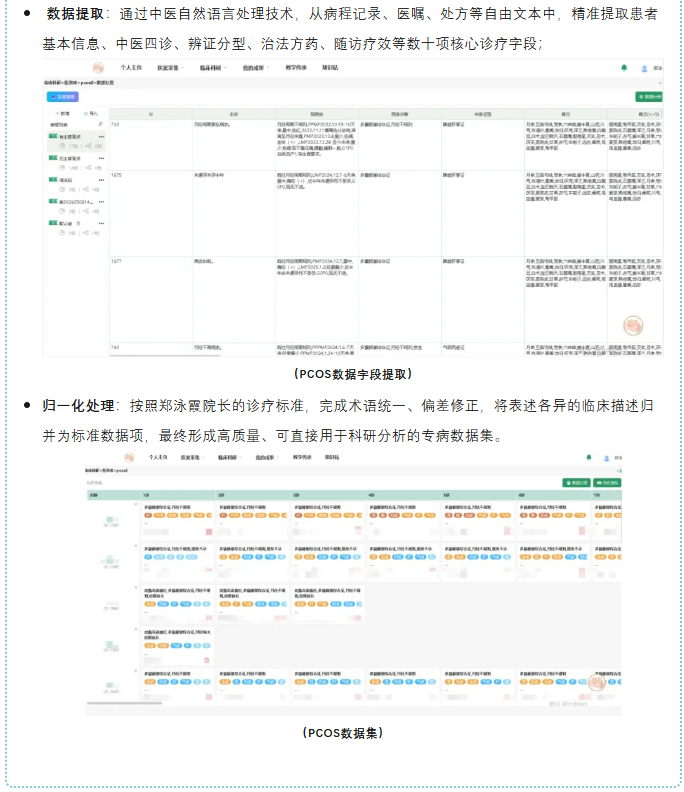Click the sort icon beside the library list header
Screen dimensions: 684x792
(x=100, y=124)
